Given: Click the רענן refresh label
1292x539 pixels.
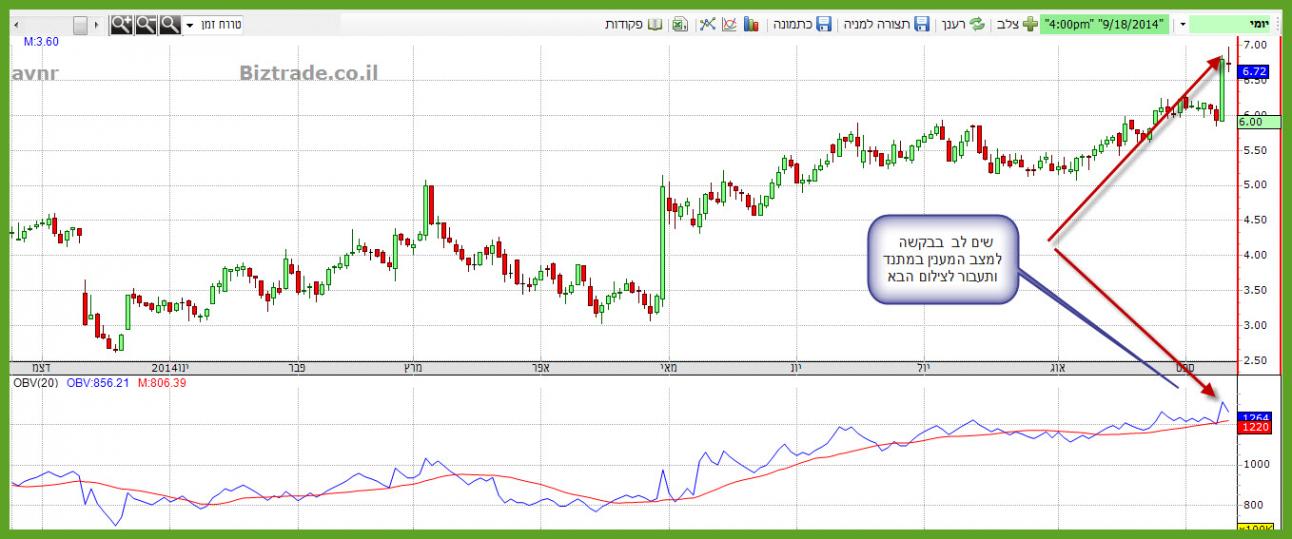Looking at the screenshot, I should (x=953, y=24).
